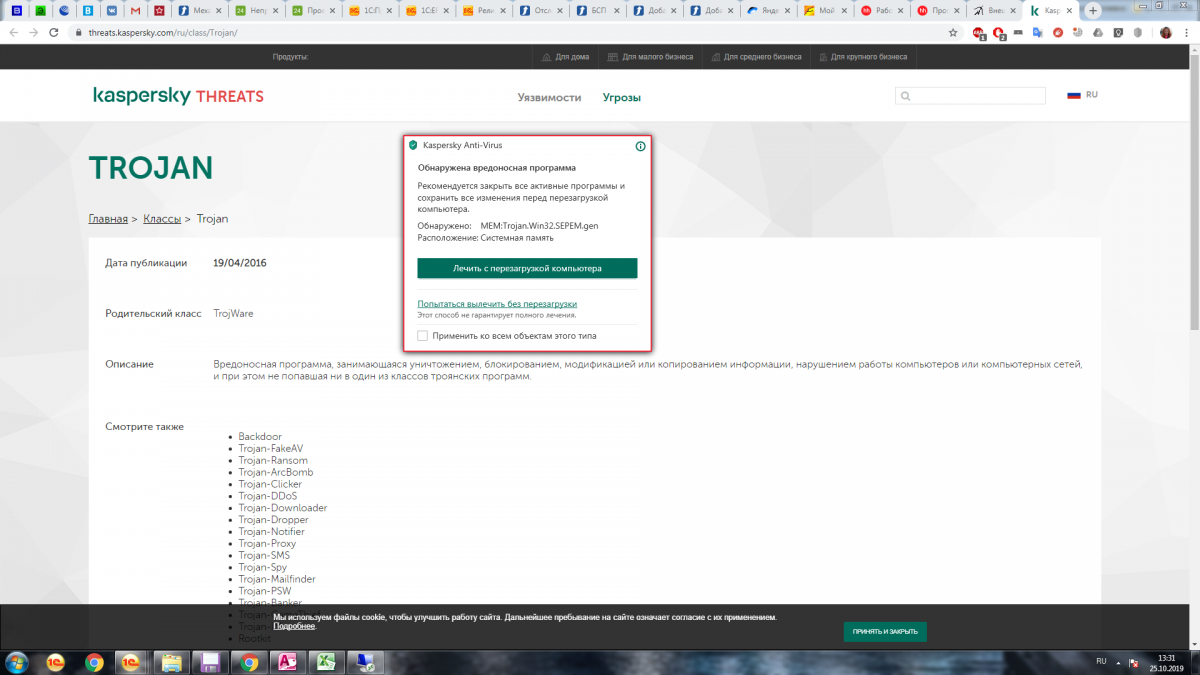This screenshot has width=1200, height=675.
Task: Open the Trojan-Notifier link
Action: pos(272,532)
